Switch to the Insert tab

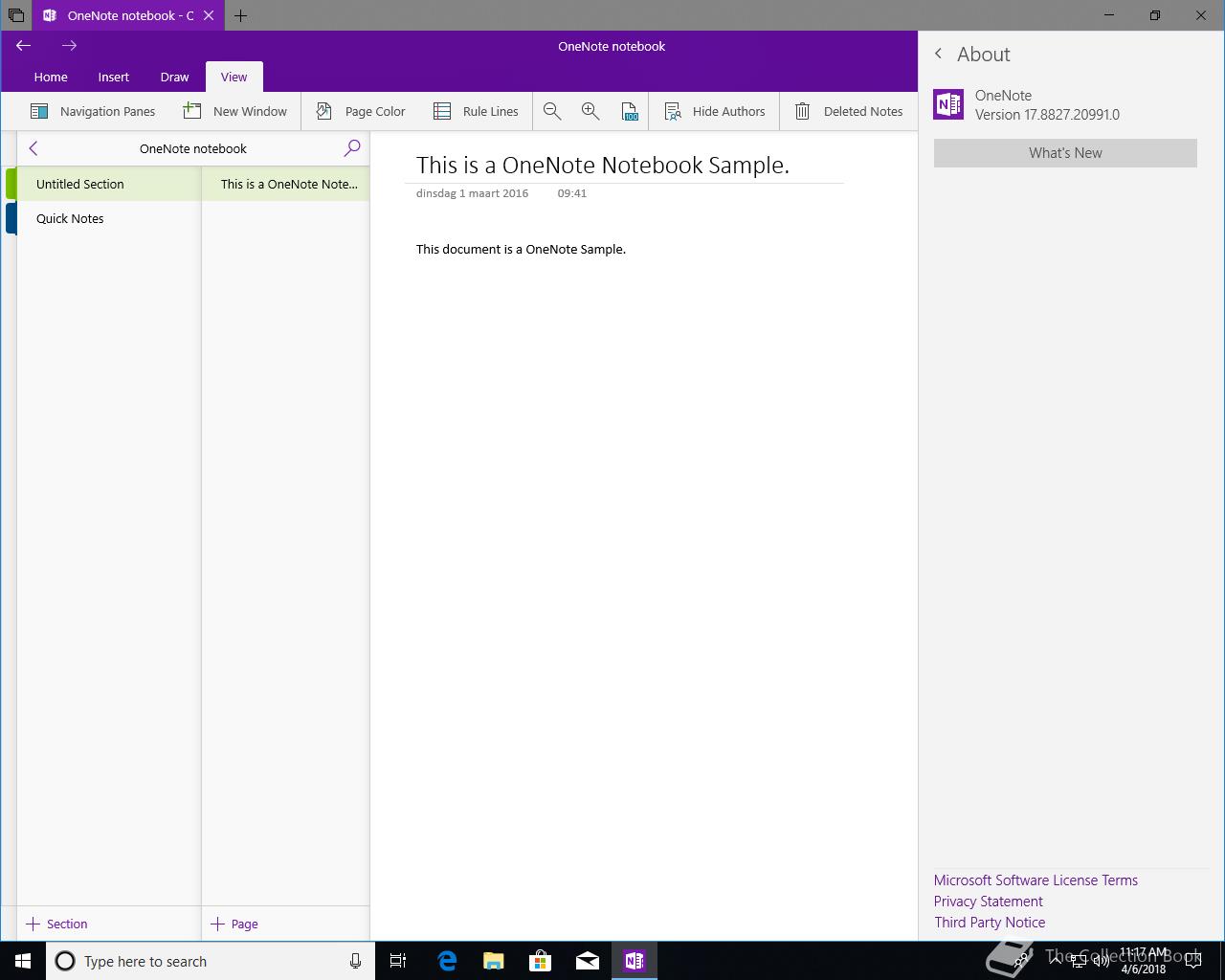(113, 77)
